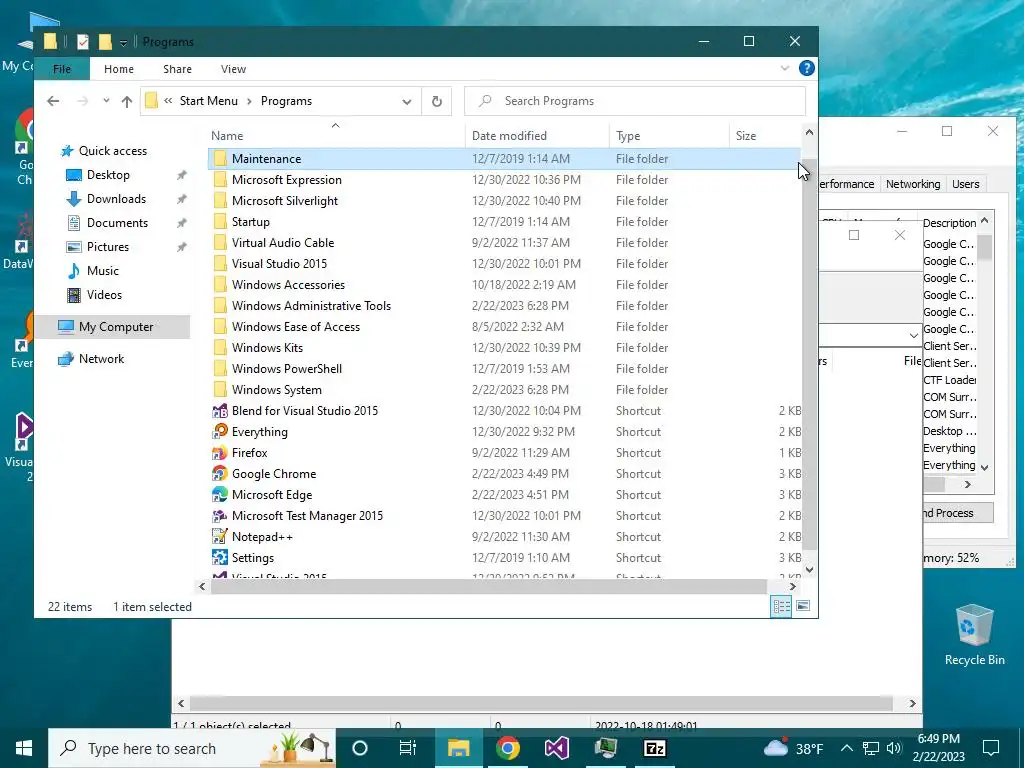Open 7-Zip from the taskbar
This screenshot has width=1024, height=768.
[654, 748]
